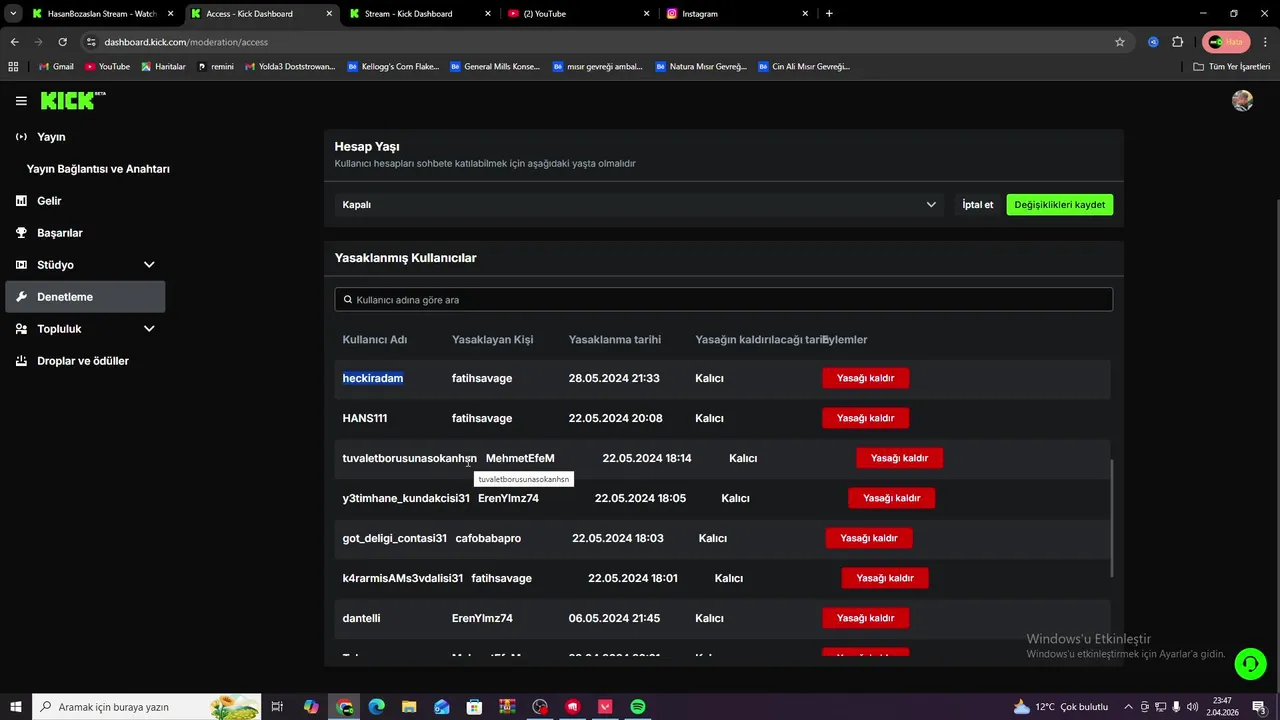Image resolution: width=1280 pixels, height=720 pixels.
Task: Click moderator name cafobabapro
Action: [x=488, y=538]
